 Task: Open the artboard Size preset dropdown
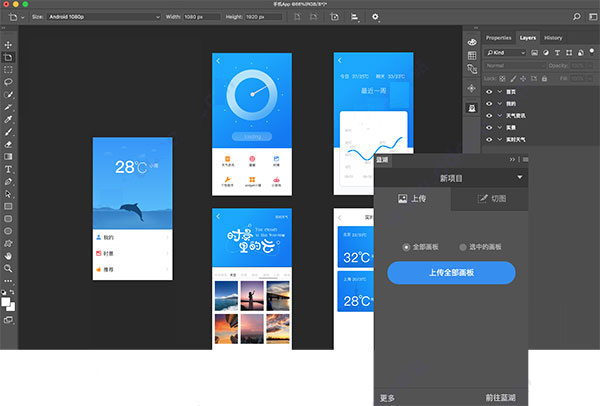(x=101, y=16)
